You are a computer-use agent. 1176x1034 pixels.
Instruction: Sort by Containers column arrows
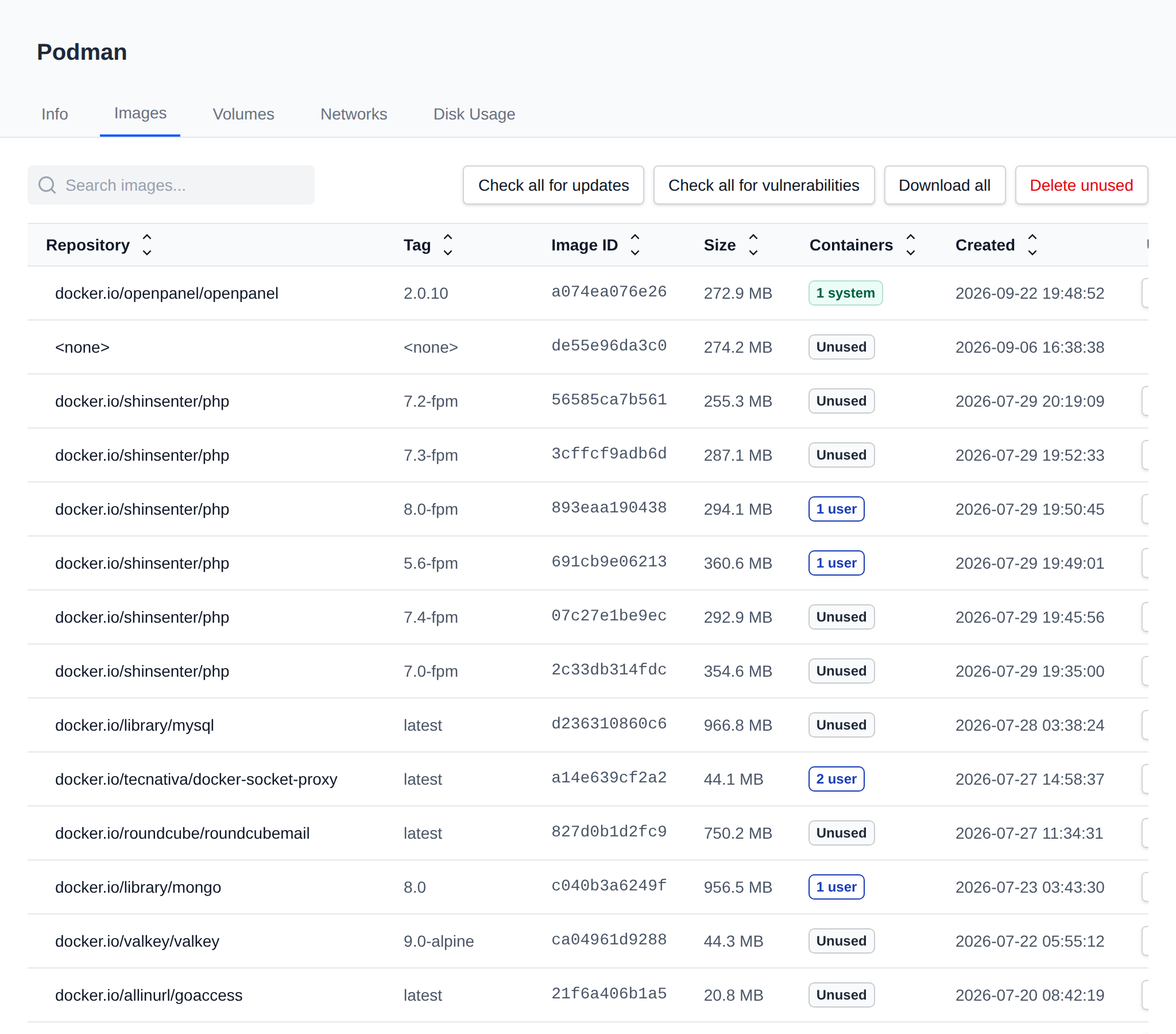910,245
